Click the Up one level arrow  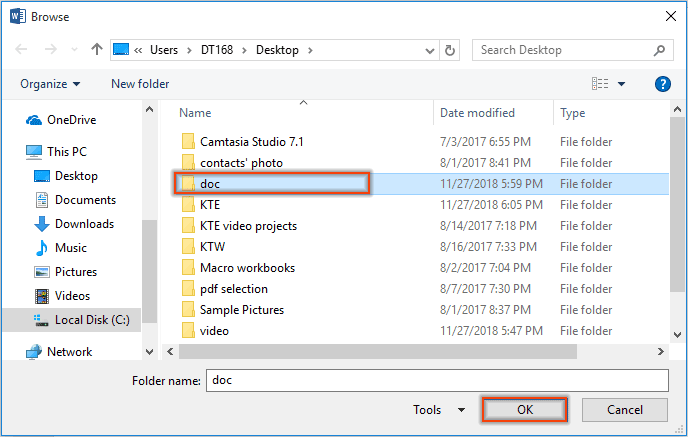tap(97, 50)
